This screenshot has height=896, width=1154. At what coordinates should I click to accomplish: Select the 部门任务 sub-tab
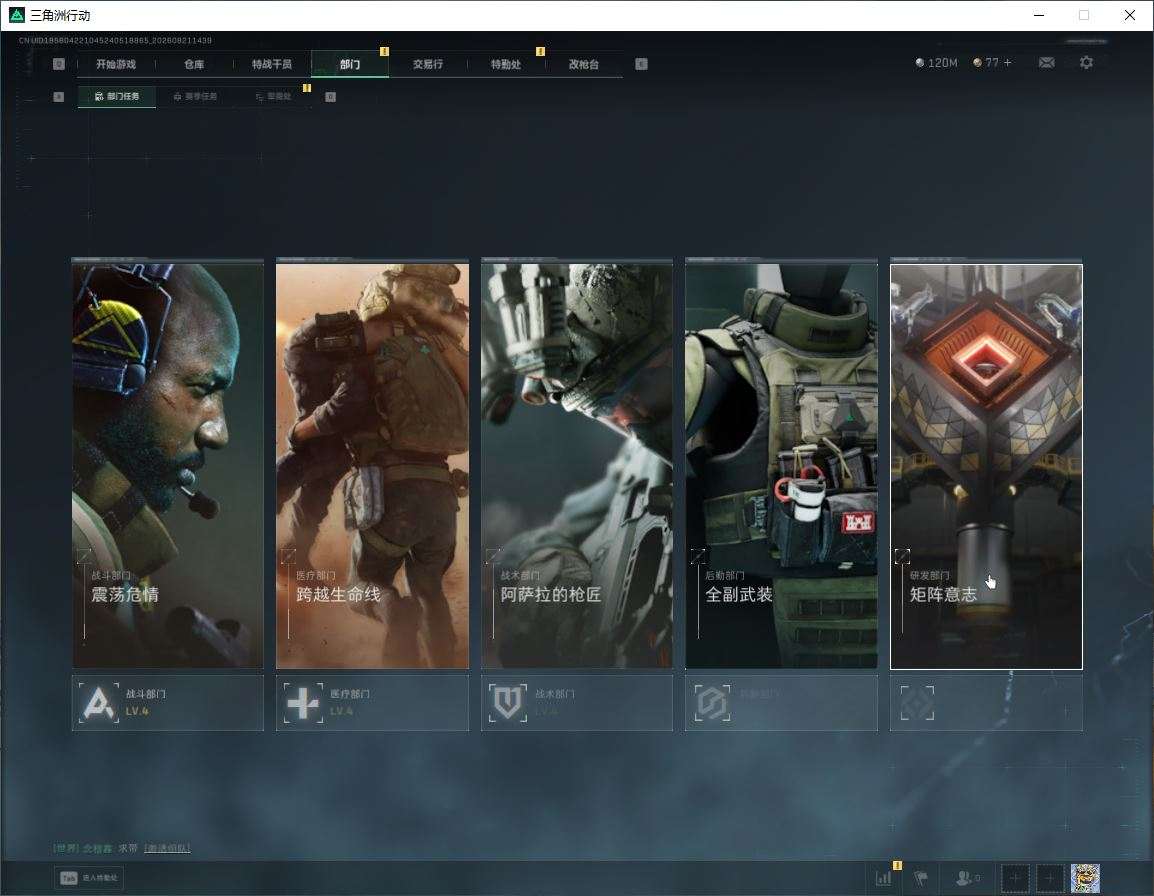(117, 96)
